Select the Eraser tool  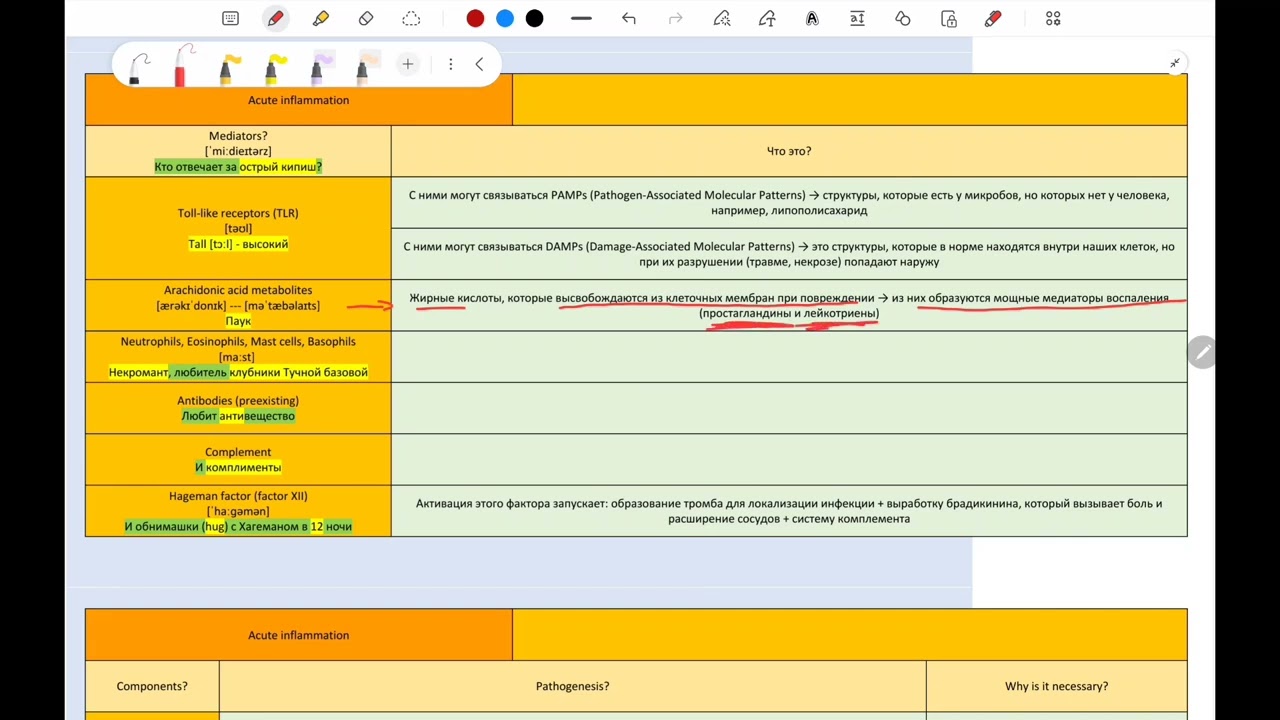[366, 19]
